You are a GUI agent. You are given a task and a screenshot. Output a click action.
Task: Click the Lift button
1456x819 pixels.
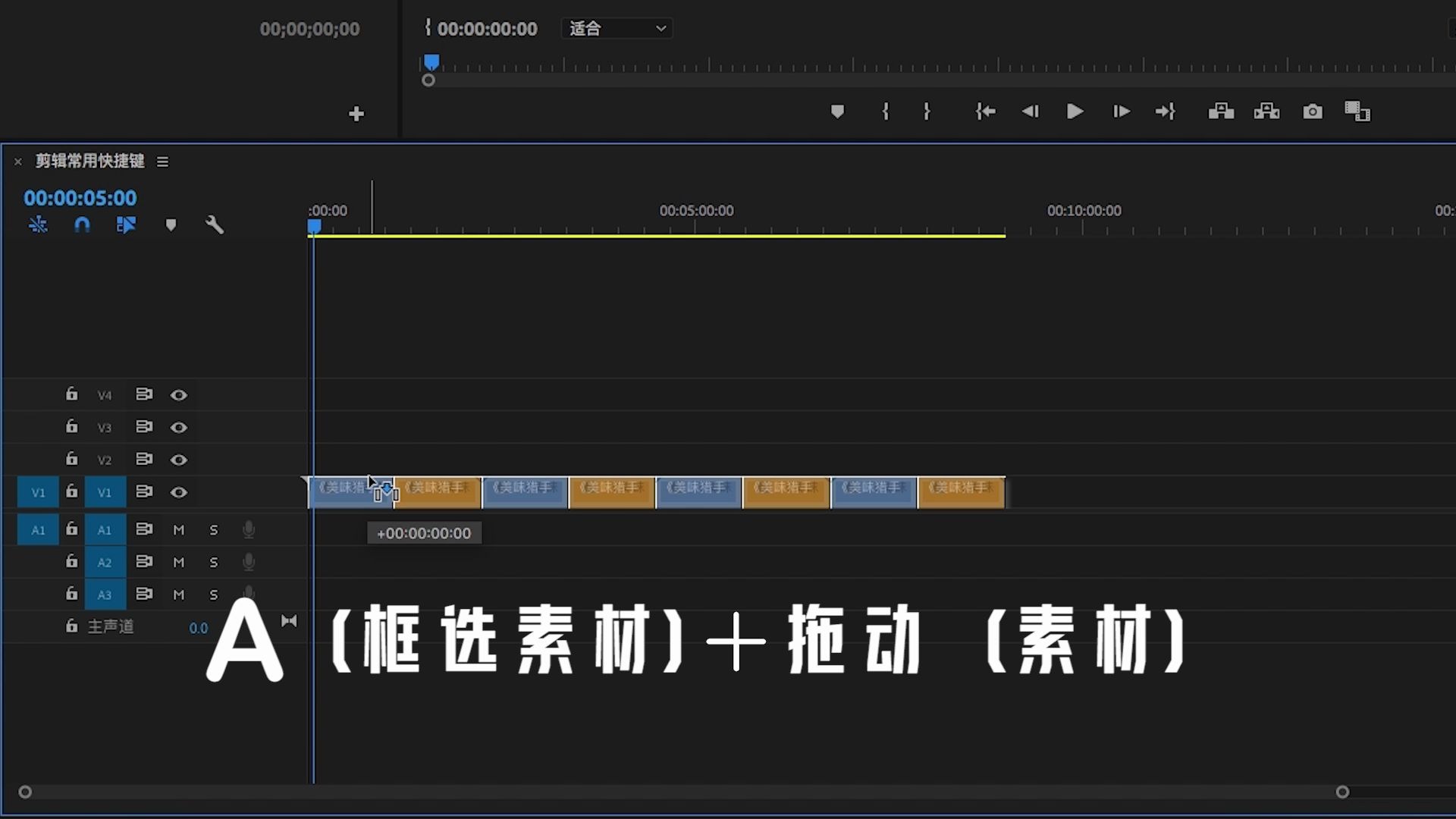pos(1221,111)
